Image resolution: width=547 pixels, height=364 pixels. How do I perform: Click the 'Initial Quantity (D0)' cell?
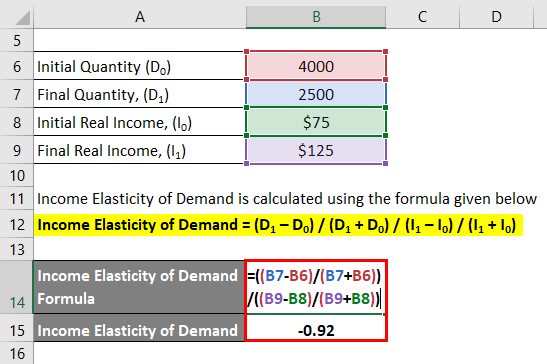[140, 66]
